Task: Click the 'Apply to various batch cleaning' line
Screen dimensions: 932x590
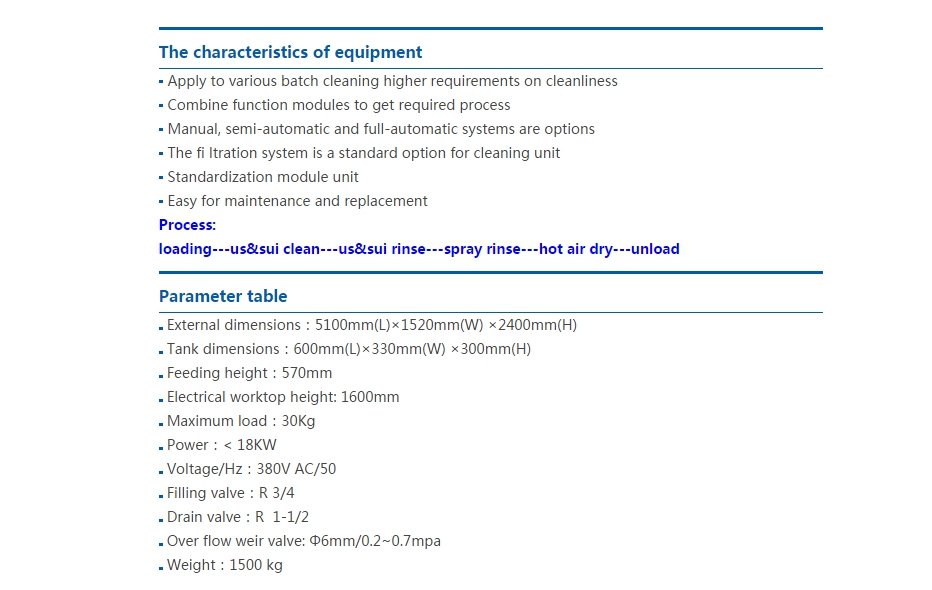Action: point(392,81)
